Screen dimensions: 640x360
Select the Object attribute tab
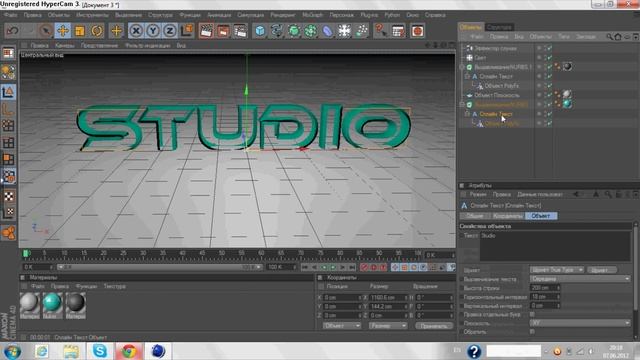coord(541,216)
